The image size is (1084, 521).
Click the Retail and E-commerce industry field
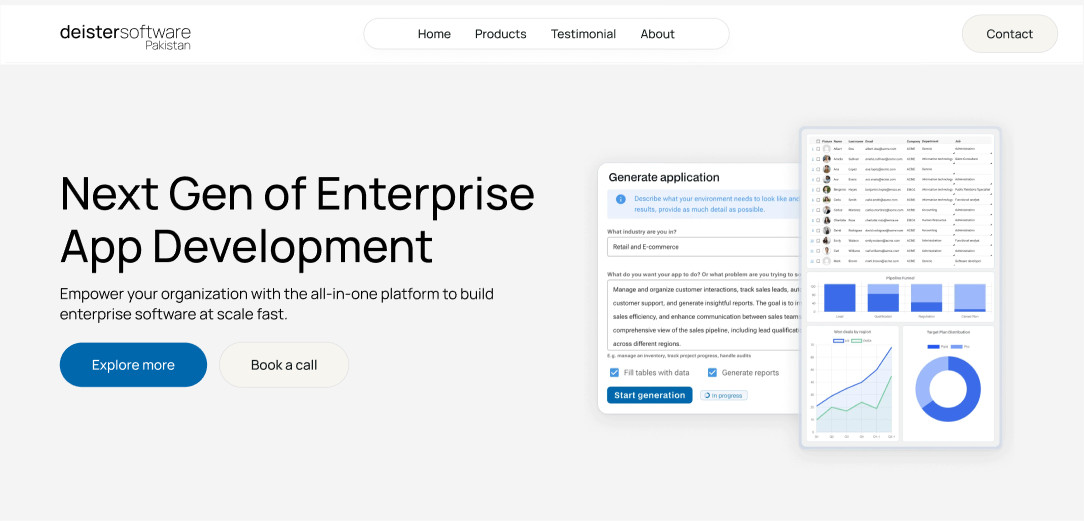(703, 247)
